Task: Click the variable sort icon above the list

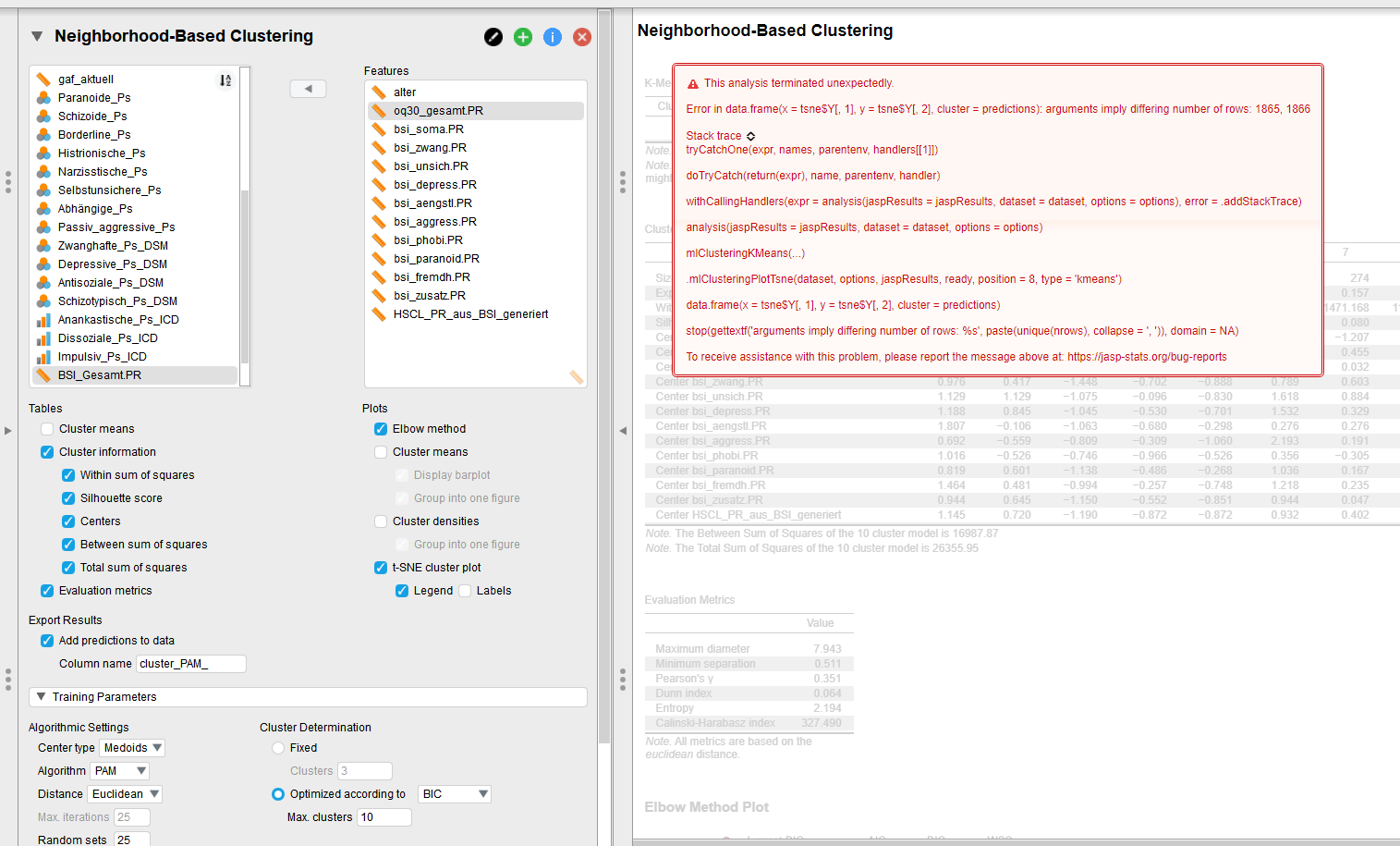Action: (x=224, y=80)
